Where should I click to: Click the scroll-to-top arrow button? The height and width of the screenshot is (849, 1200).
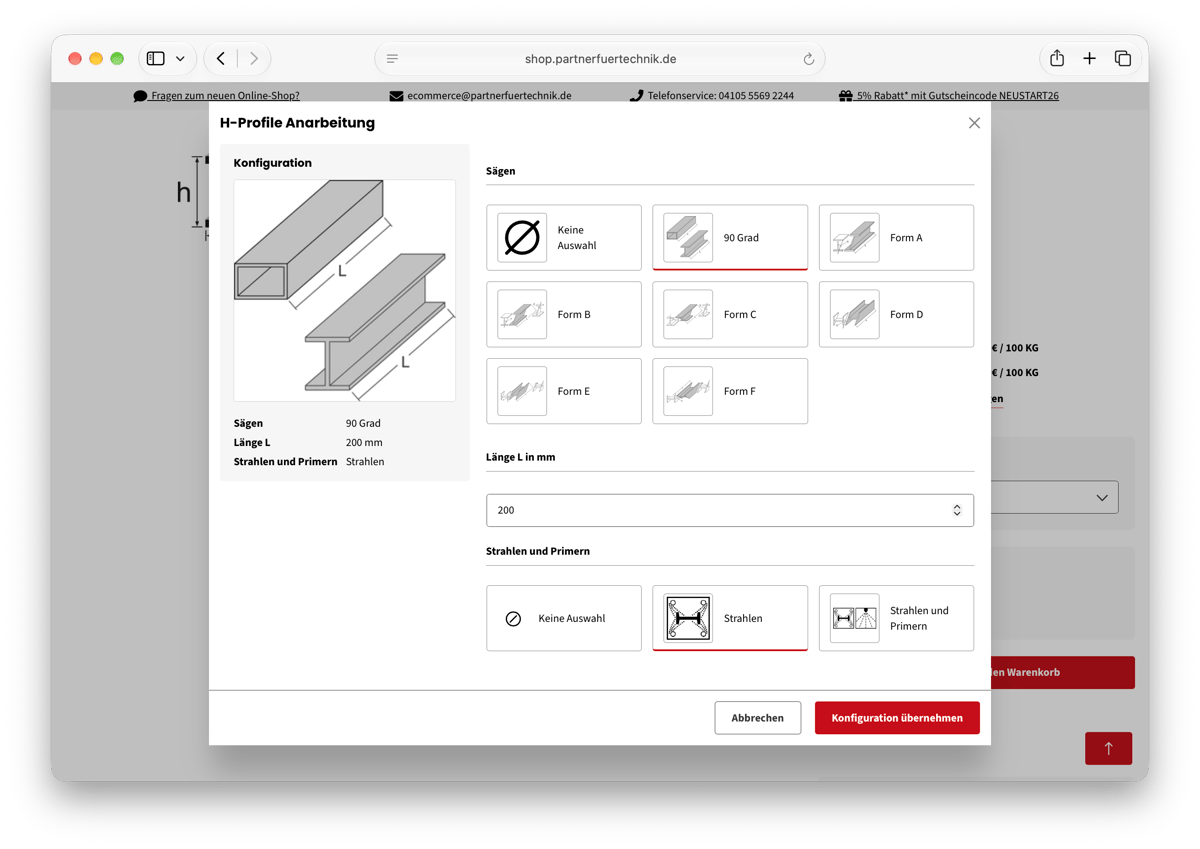pyautogui.click(x=1109, y=748)
